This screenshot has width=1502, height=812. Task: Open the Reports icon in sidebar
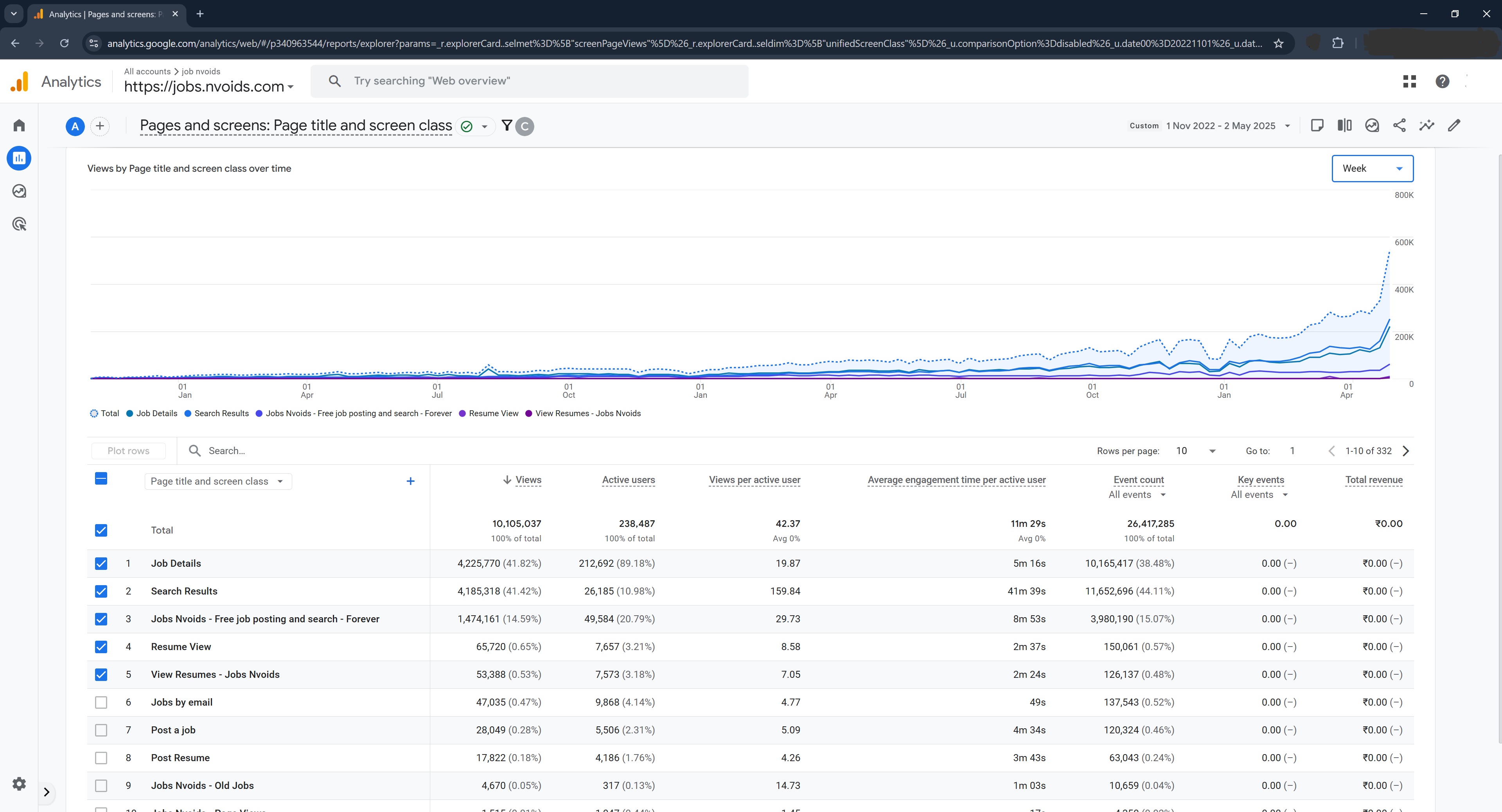tap(19, 158)
